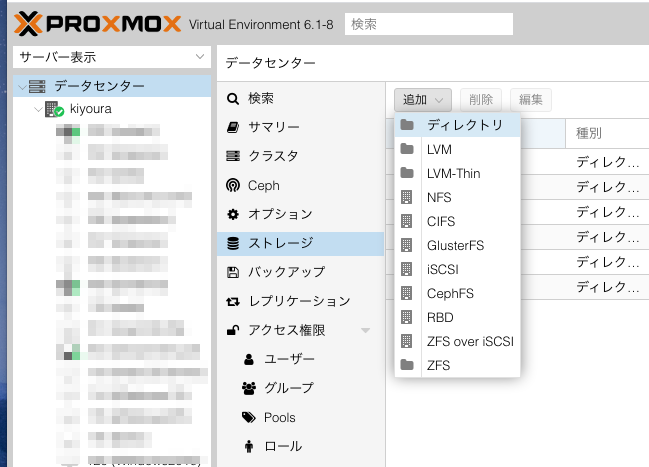Click the building icon next to GlusterFS
This screenshot has height=467, width=649.
pos(407,245)
